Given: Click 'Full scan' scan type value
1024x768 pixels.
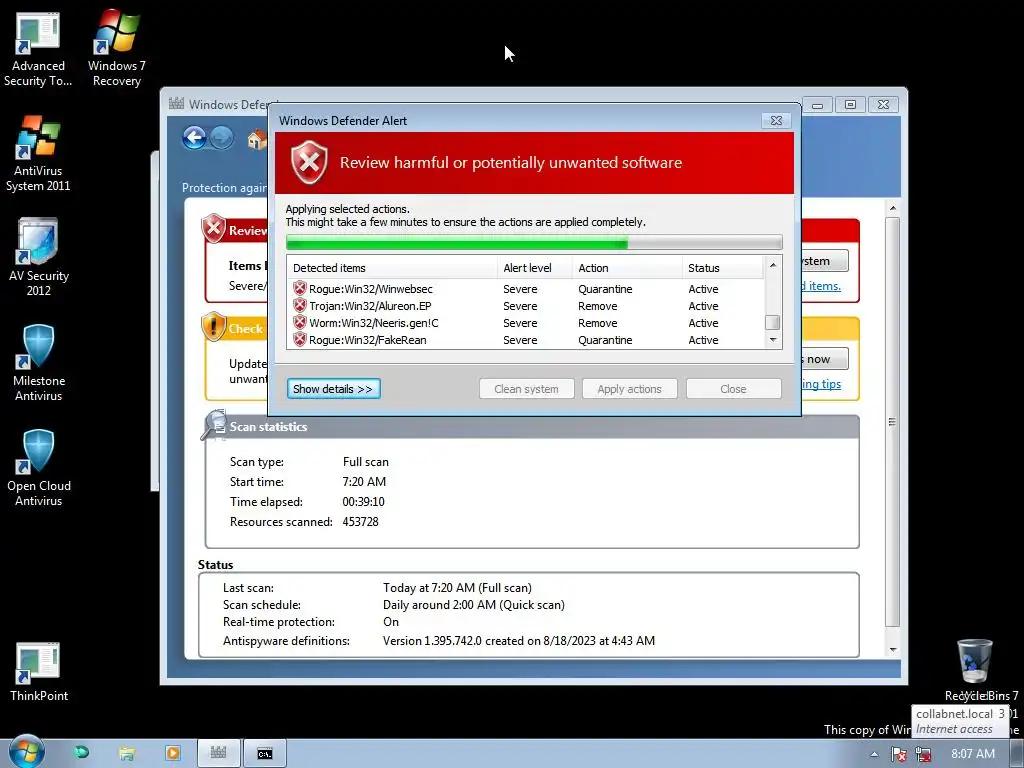Looking at the screenshot, I should [x=366, y=462].
